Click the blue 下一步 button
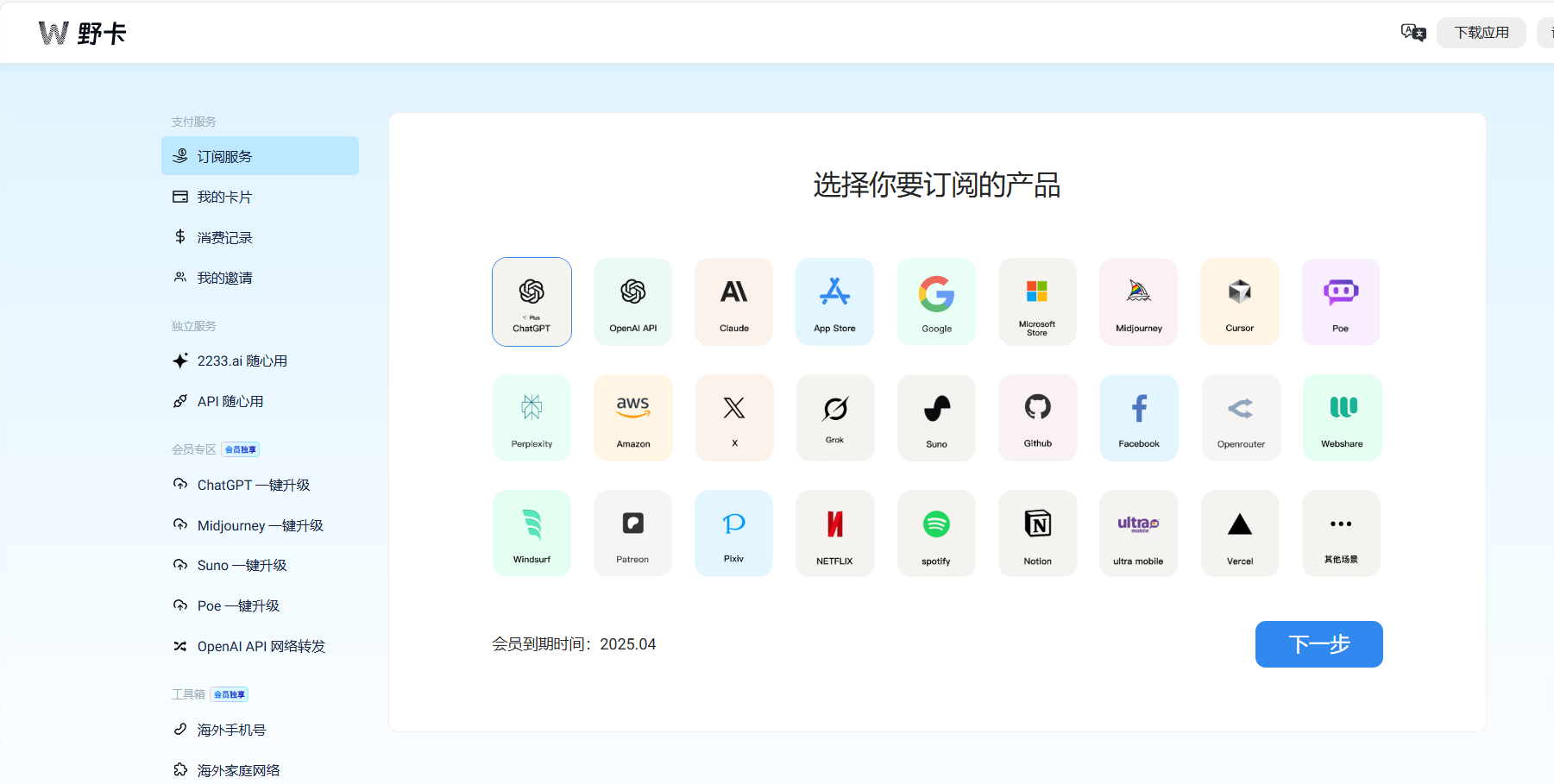Screen dimensions: 1554x784 coord(1318,644)
